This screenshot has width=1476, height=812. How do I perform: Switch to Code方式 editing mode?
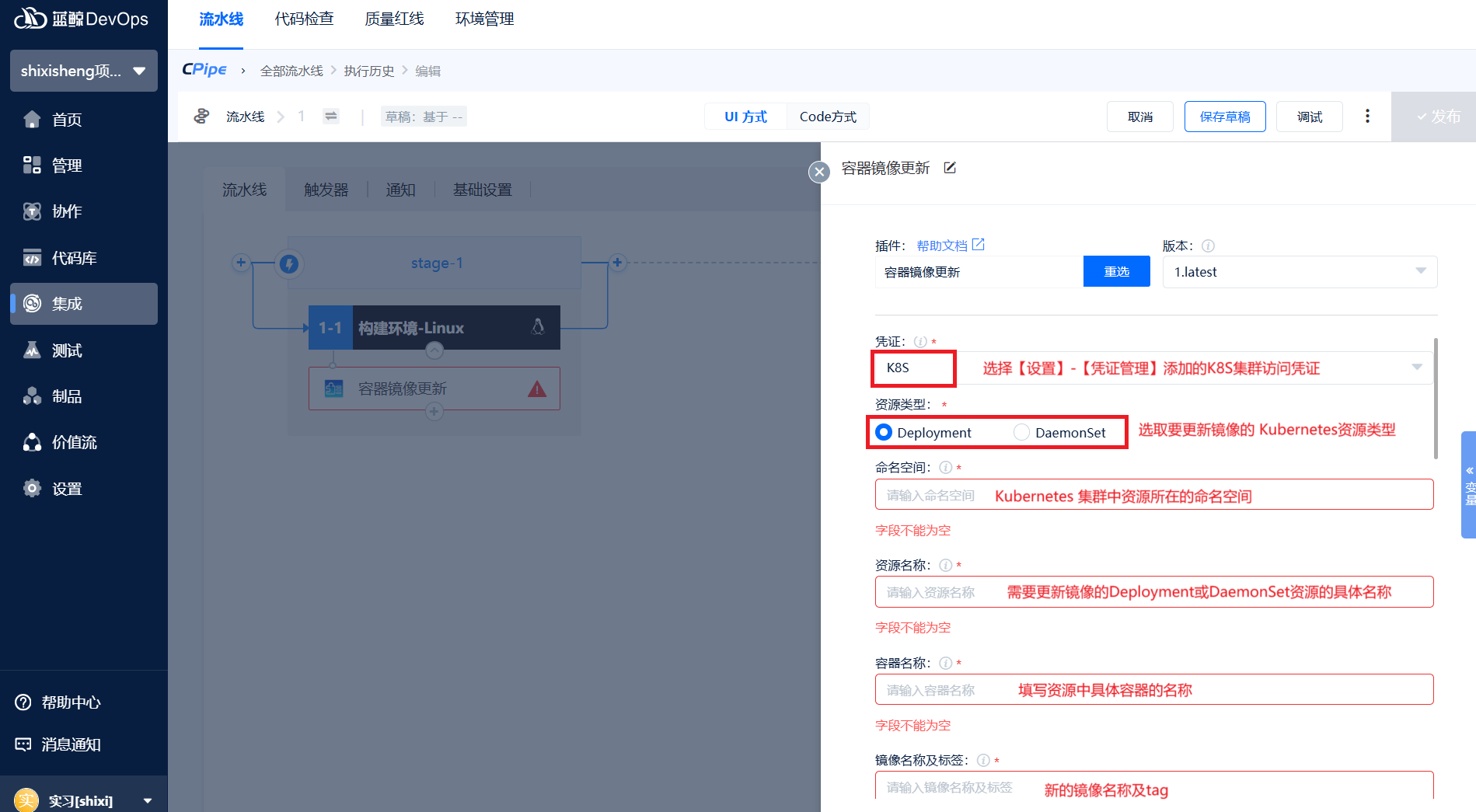point(828,117)
